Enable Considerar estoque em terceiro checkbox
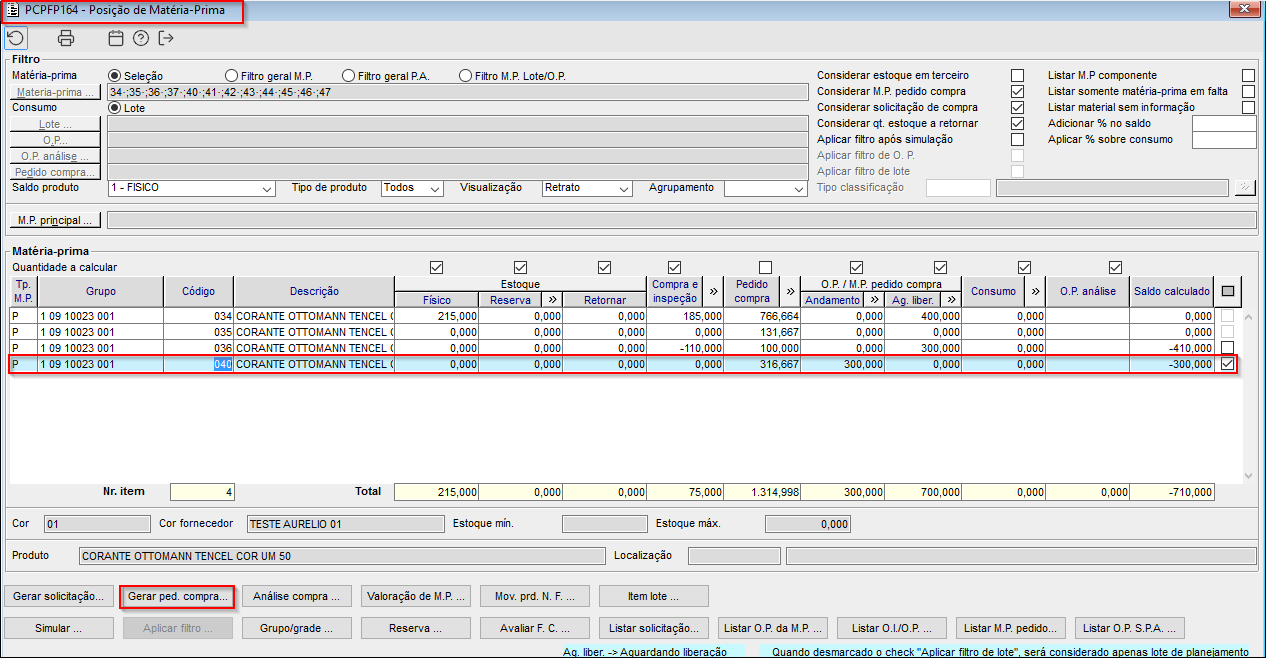The width and height of the screenshot is (1266, 658). [1017, 76]
